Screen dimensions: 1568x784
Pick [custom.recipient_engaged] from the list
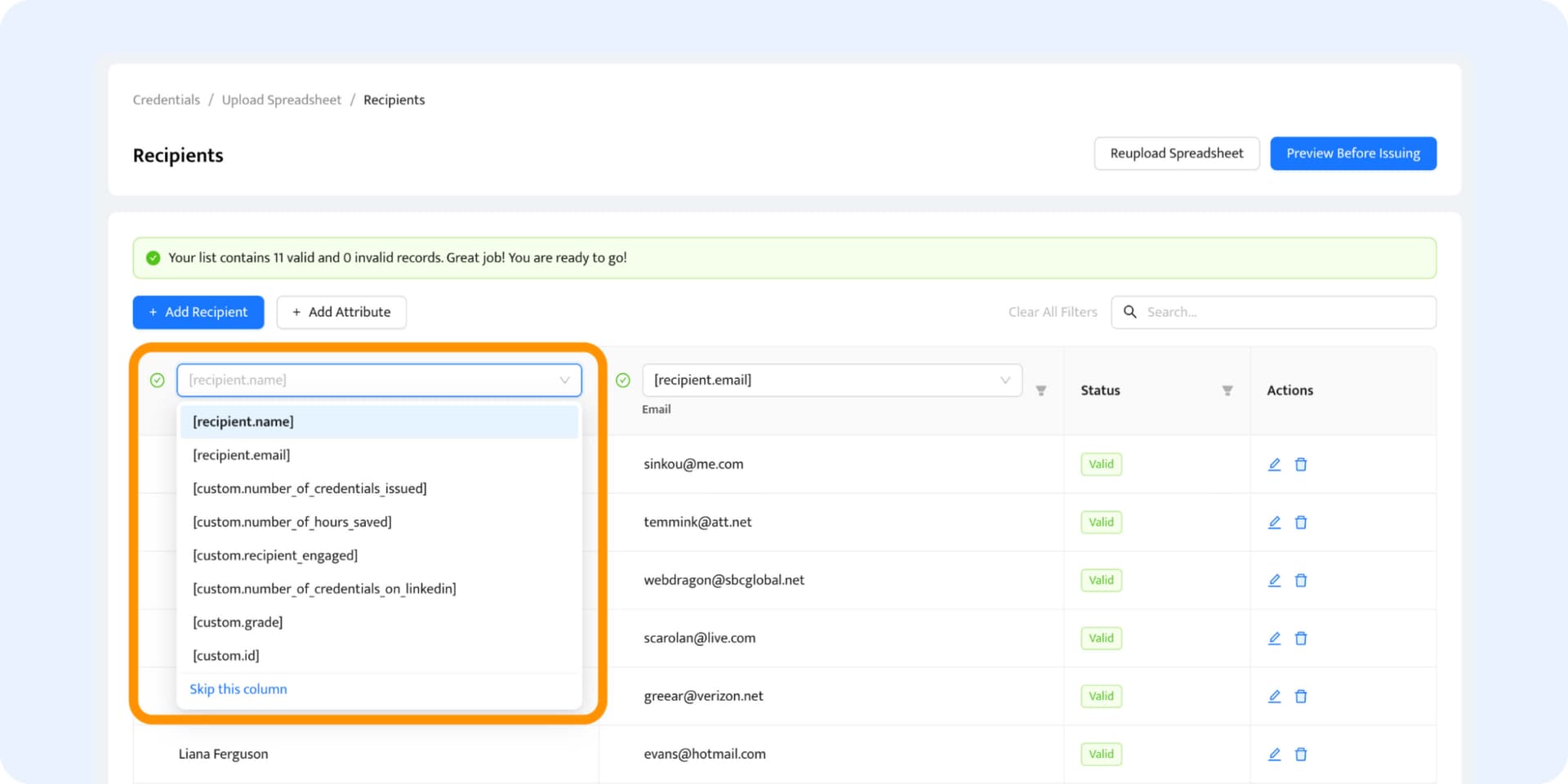[x=275, y=555]
